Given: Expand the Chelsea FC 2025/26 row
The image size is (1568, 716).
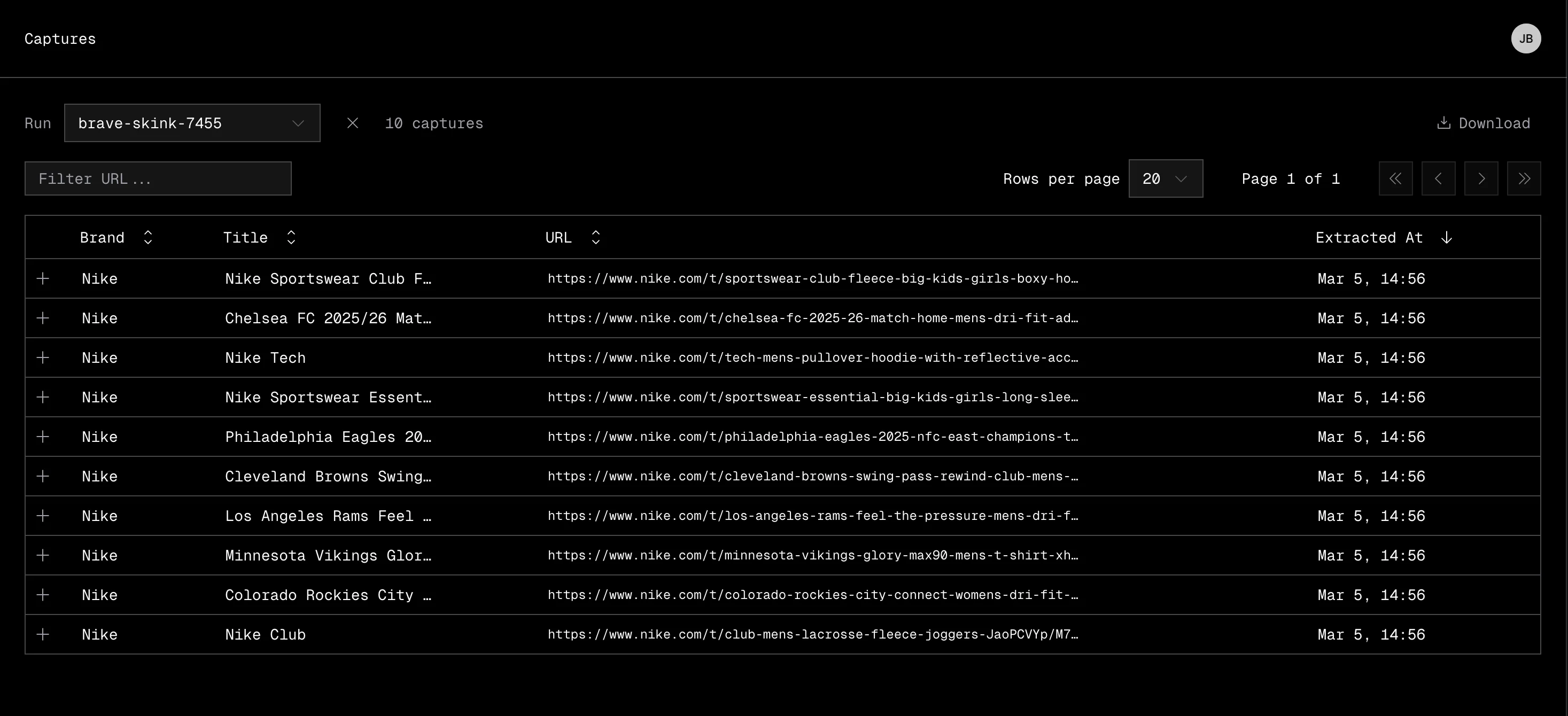Looking at the screenshot, I should [x=43, y=318].
